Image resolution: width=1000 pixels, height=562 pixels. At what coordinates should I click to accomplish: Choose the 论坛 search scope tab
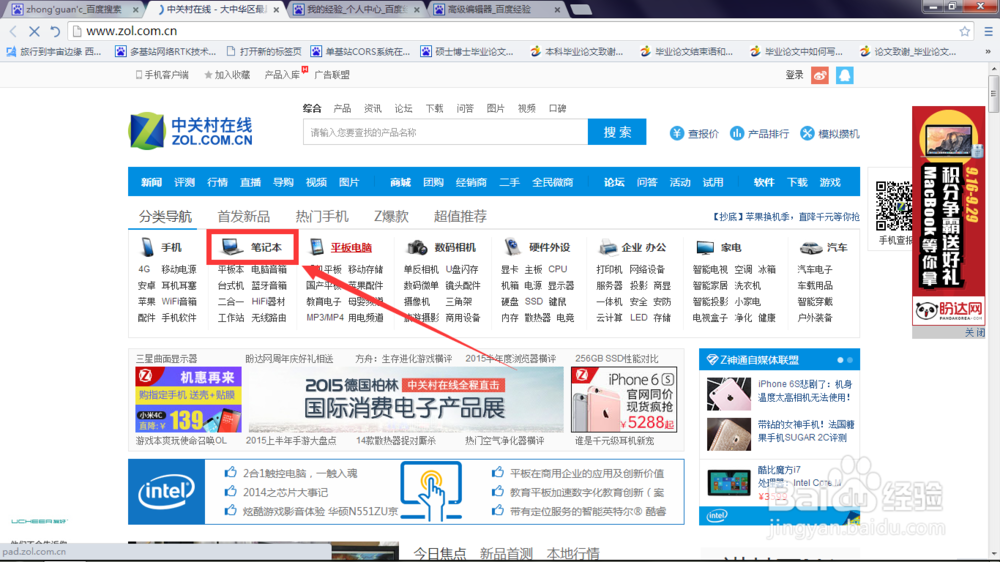coord(403,108)
